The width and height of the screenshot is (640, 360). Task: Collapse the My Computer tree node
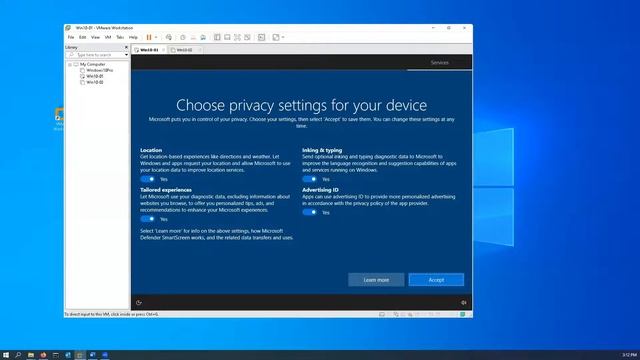click(70, 64)
